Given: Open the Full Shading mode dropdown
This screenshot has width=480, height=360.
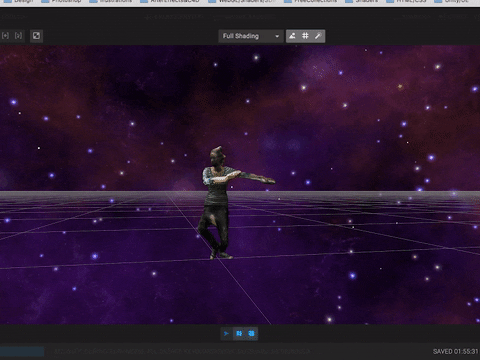Looking at the screenshot, I should coord(251,36).
